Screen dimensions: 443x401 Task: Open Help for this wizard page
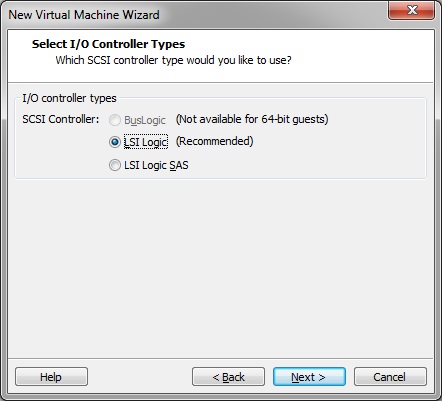click(51, 377)
